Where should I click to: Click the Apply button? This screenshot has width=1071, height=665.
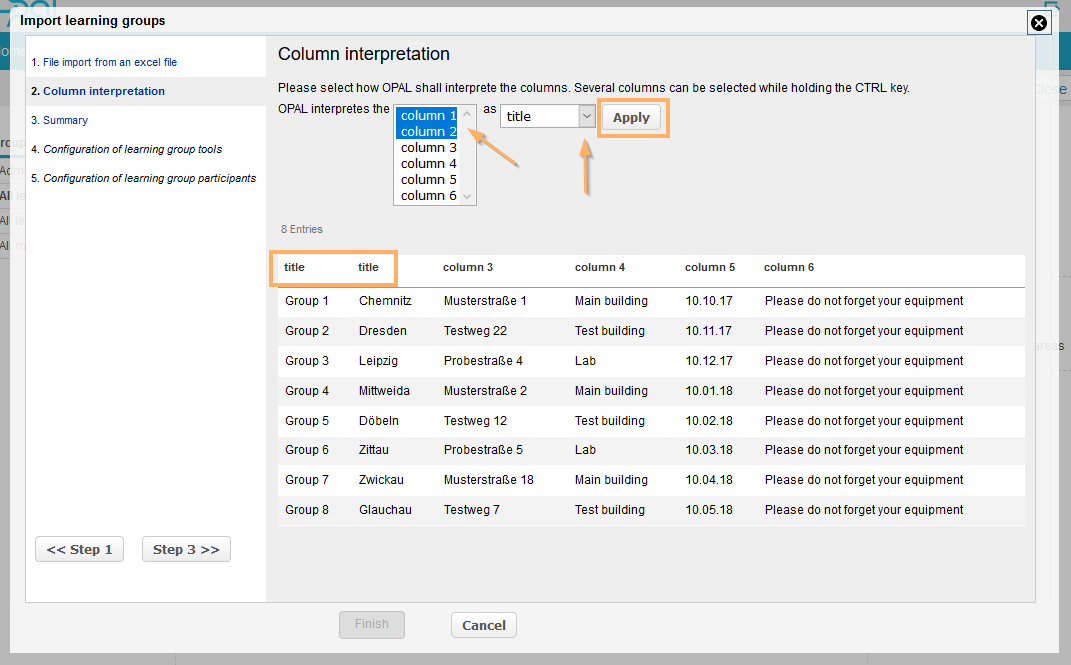click(x=631, y=118)
